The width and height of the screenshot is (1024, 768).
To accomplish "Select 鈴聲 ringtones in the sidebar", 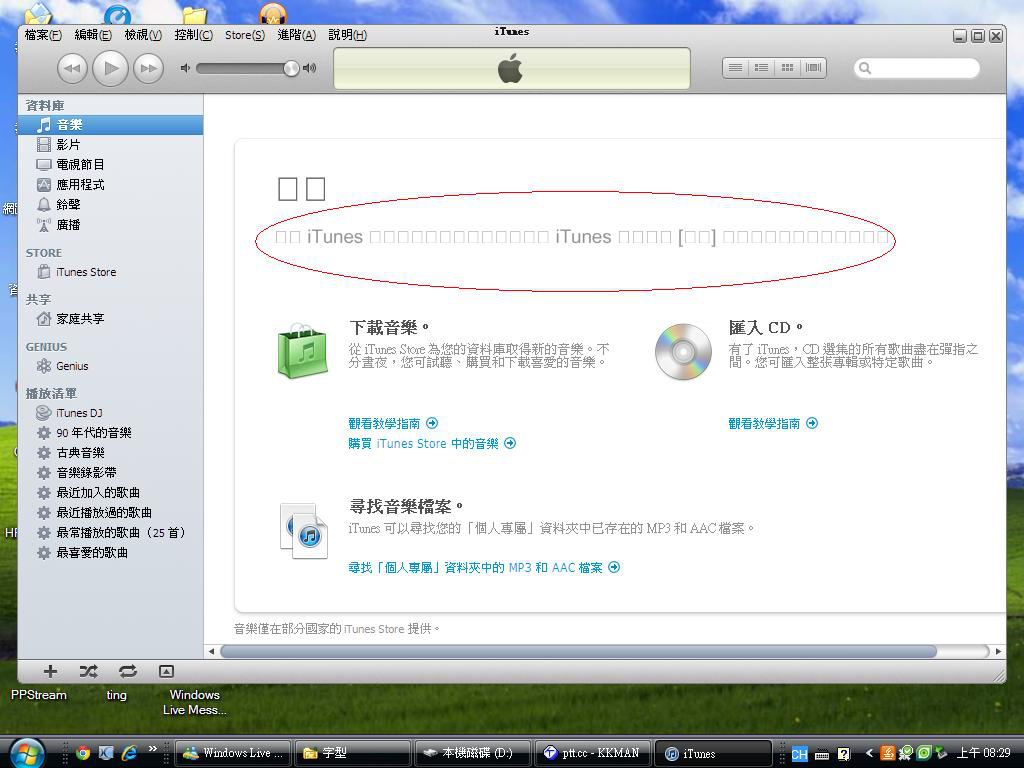I will [x=110, y=204].
